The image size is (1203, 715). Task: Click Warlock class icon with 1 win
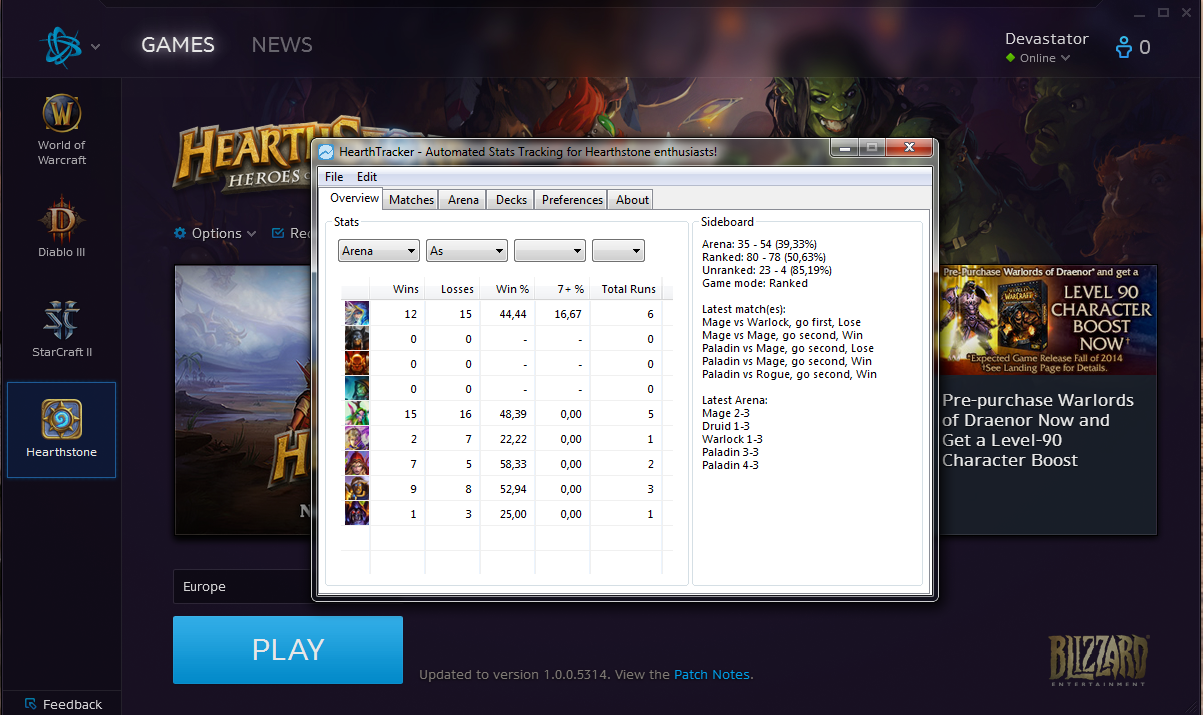click(x=357, y=514)
